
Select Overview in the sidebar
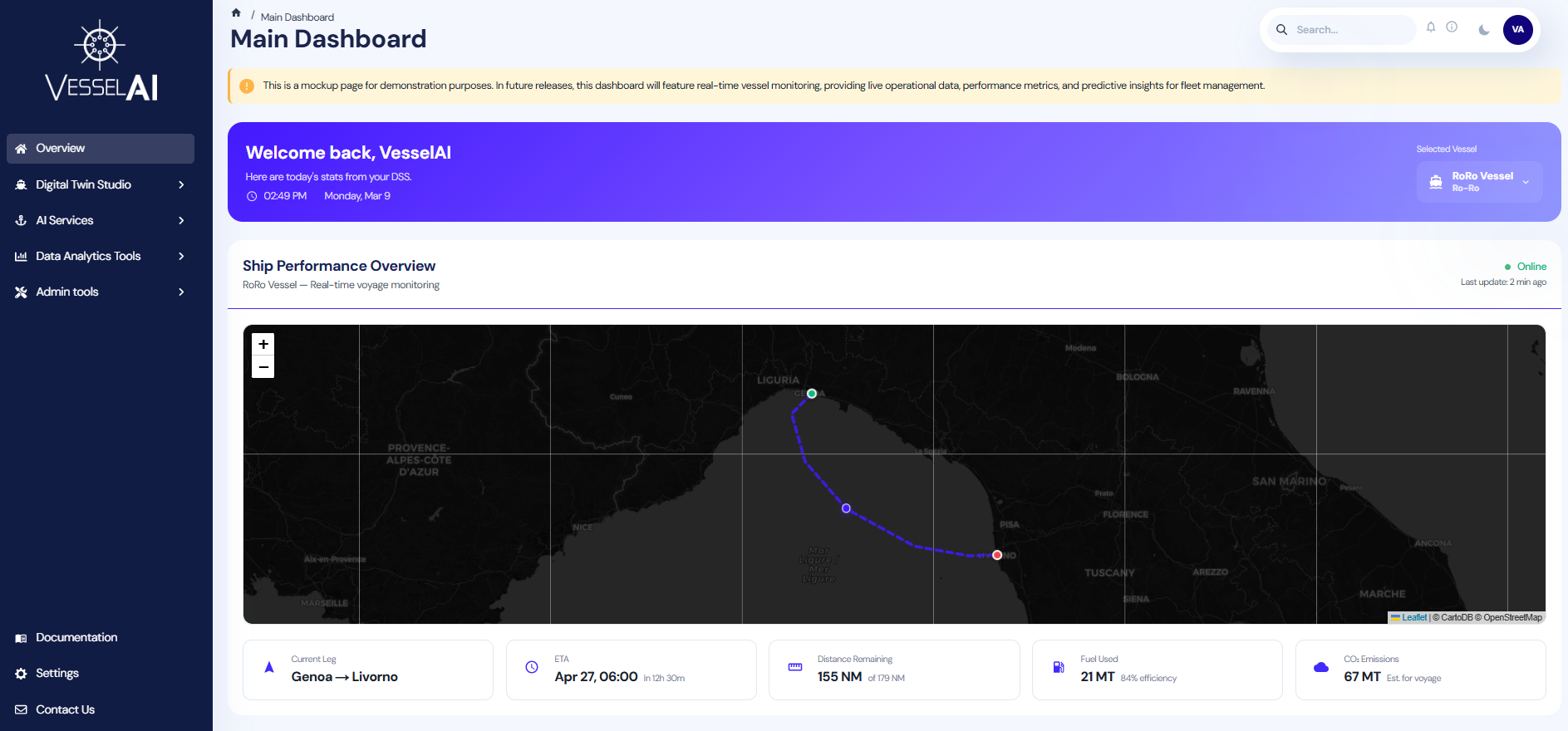(x=100, y=149)
